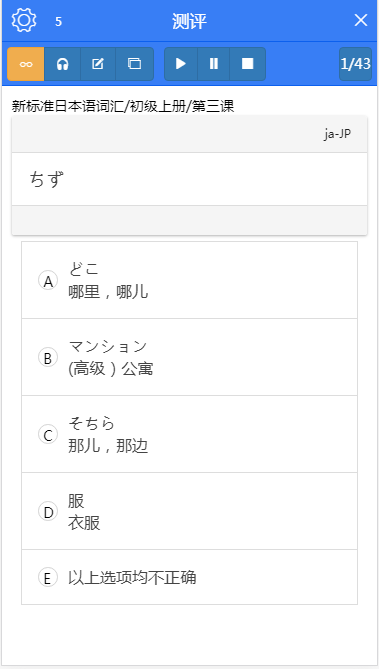
Task: Select radio option D 服
Action: point(48,512)
